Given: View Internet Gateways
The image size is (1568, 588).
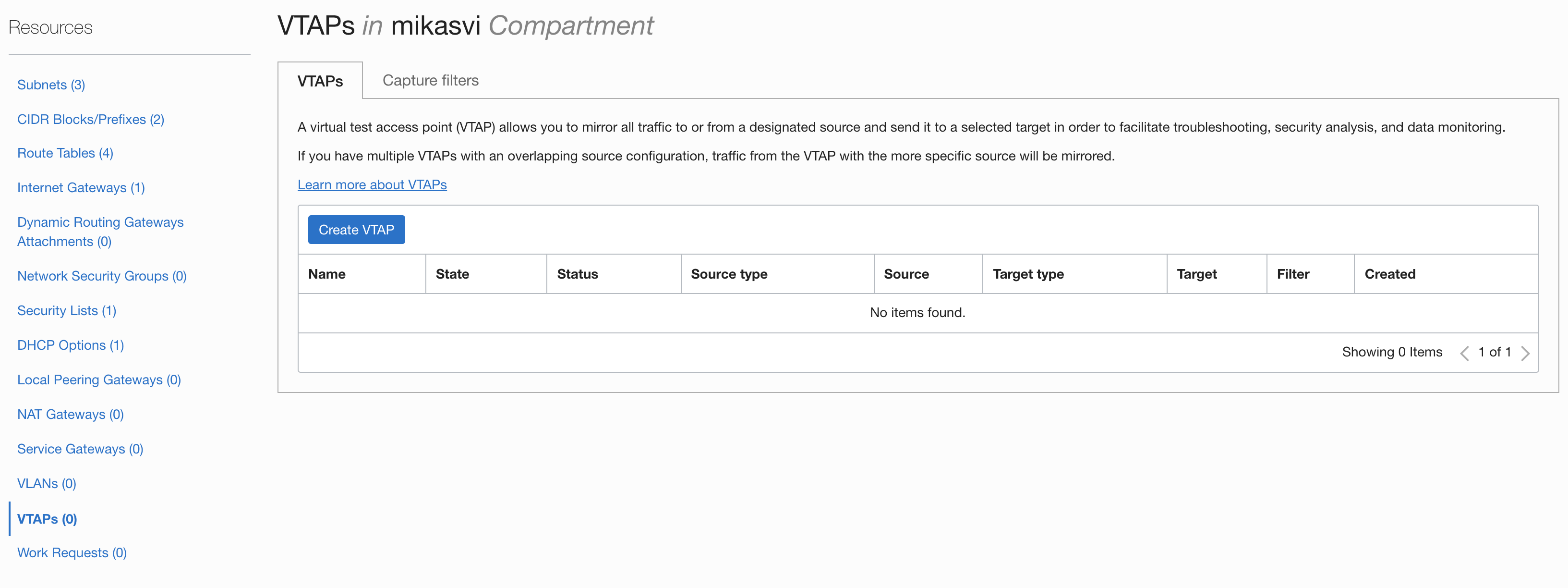Looking at the screenshot, I should (x=80, y=187).
